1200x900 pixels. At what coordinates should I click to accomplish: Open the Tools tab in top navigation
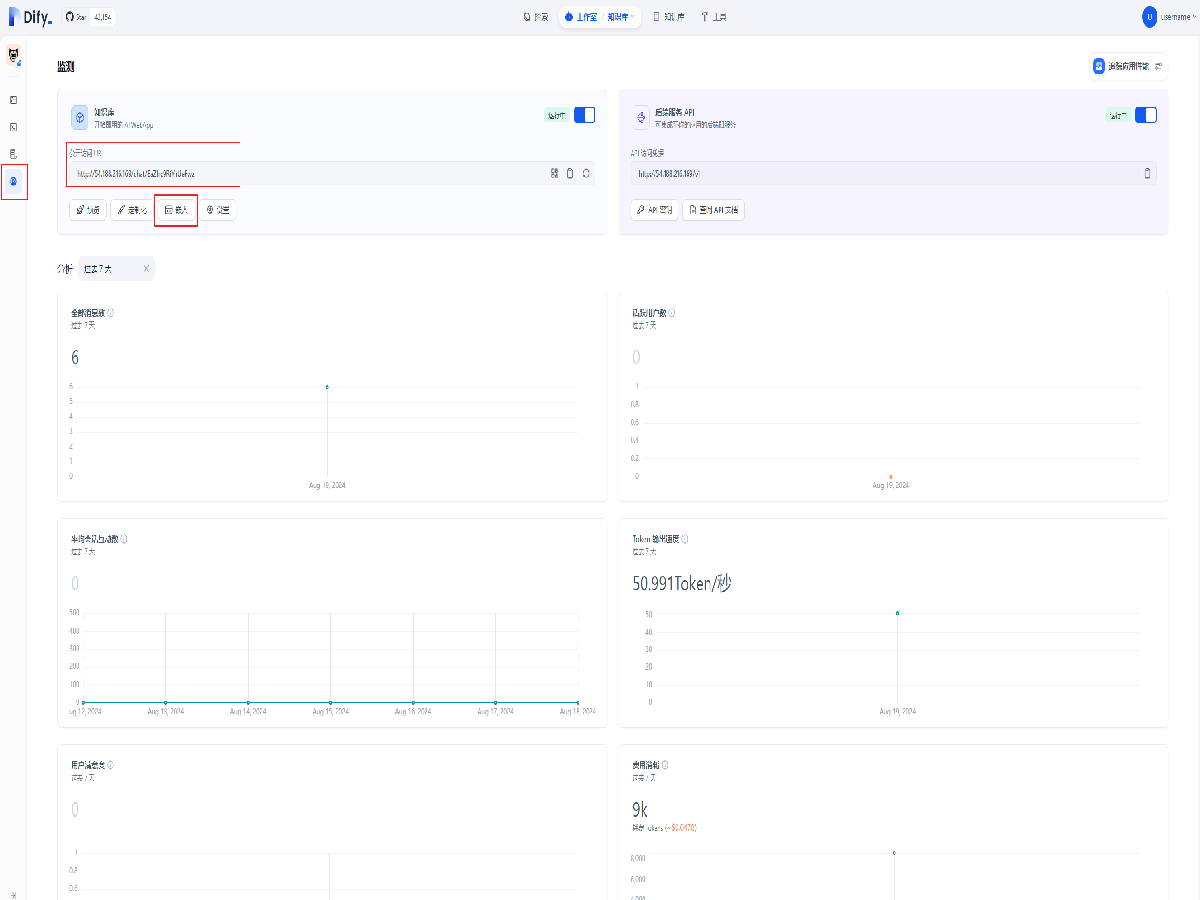click(714, 17)
